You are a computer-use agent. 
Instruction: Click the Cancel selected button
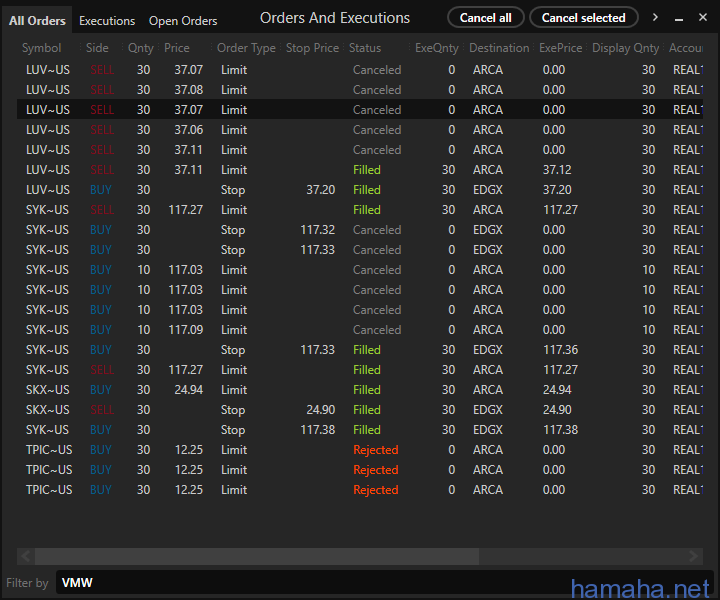click(x=584, y=17)
